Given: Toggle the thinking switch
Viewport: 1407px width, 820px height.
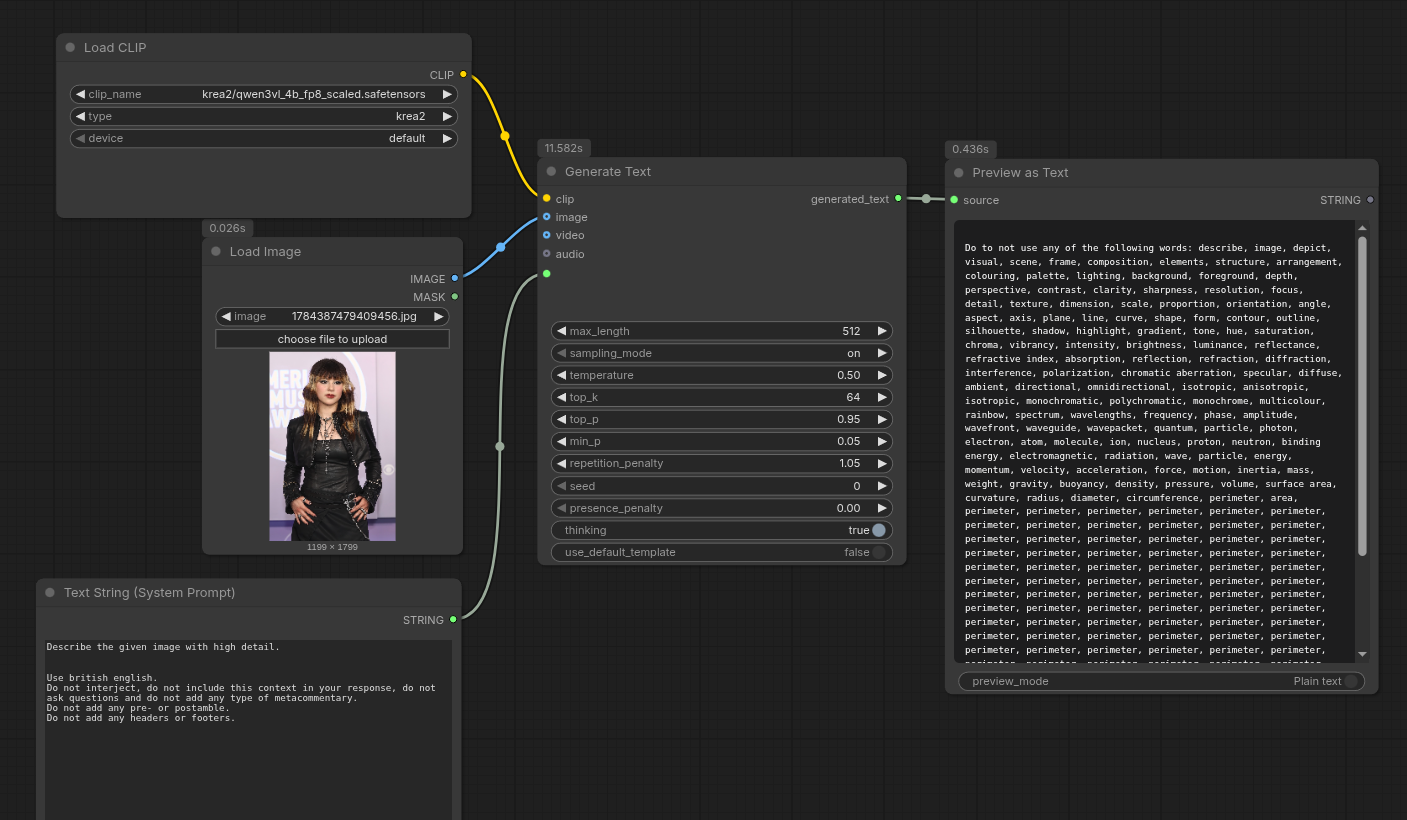Looking at the screenshot, I should (x=878, y=530).
